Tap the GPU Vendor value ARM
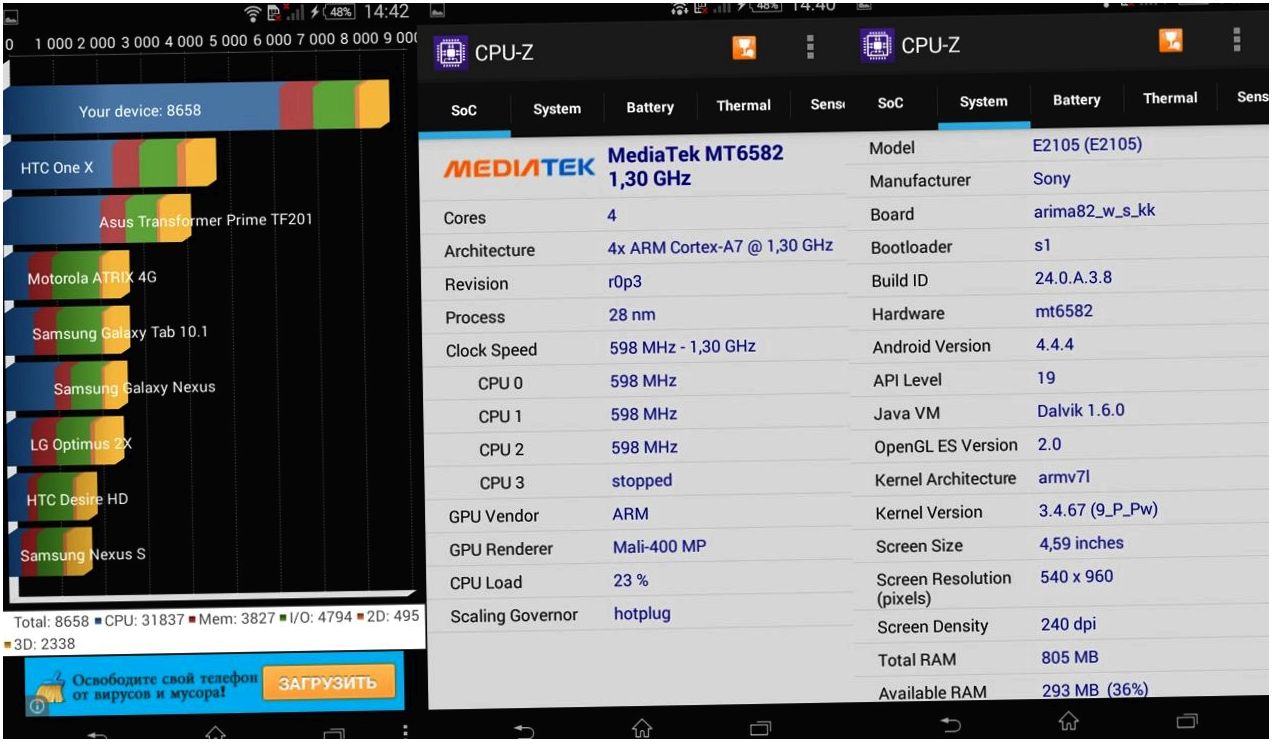 point(631,514)
